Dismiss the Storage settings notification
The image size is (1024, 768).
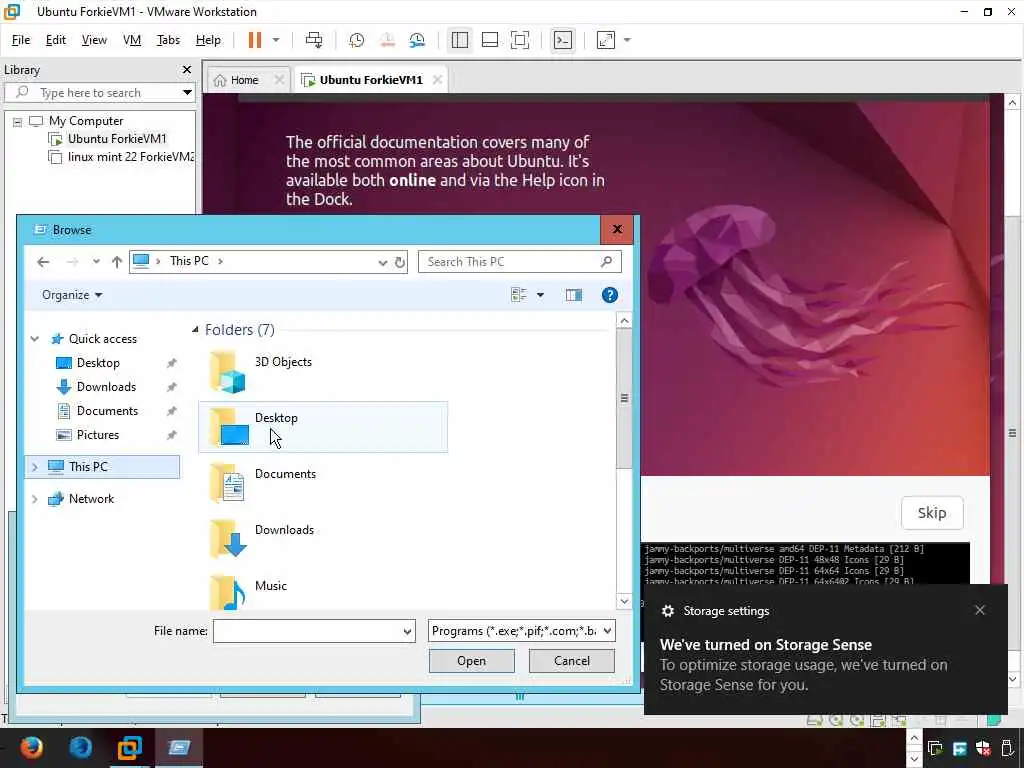click(x=980, y=611)
